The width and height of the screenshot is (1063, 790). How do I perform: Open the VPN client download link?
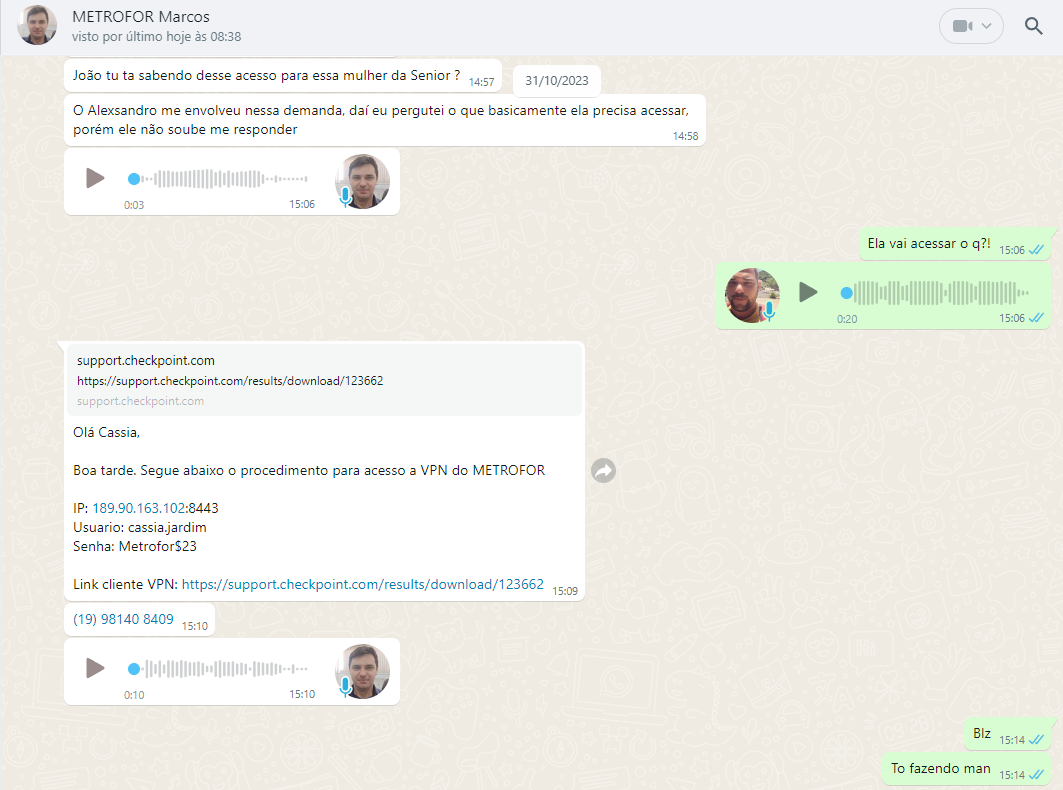[x=363, y=584]
